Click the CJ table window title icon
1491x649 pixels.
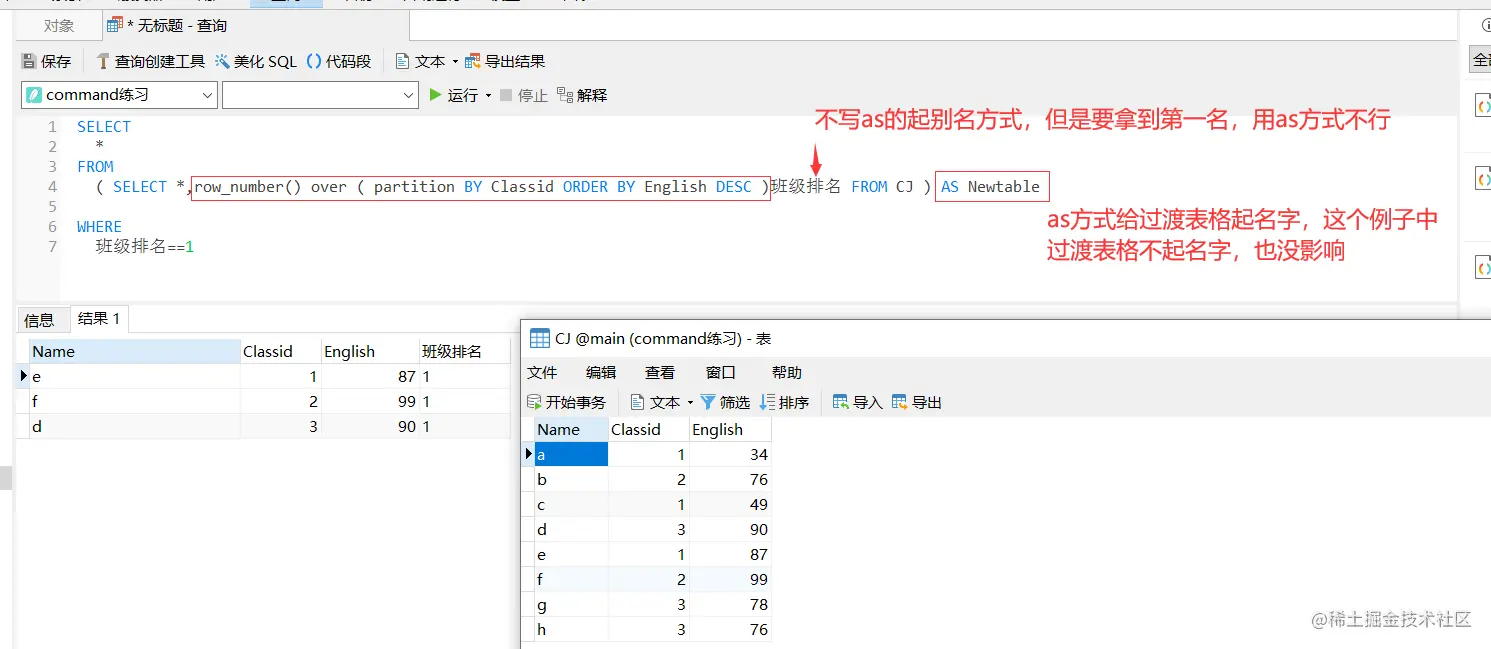point(539,338)
